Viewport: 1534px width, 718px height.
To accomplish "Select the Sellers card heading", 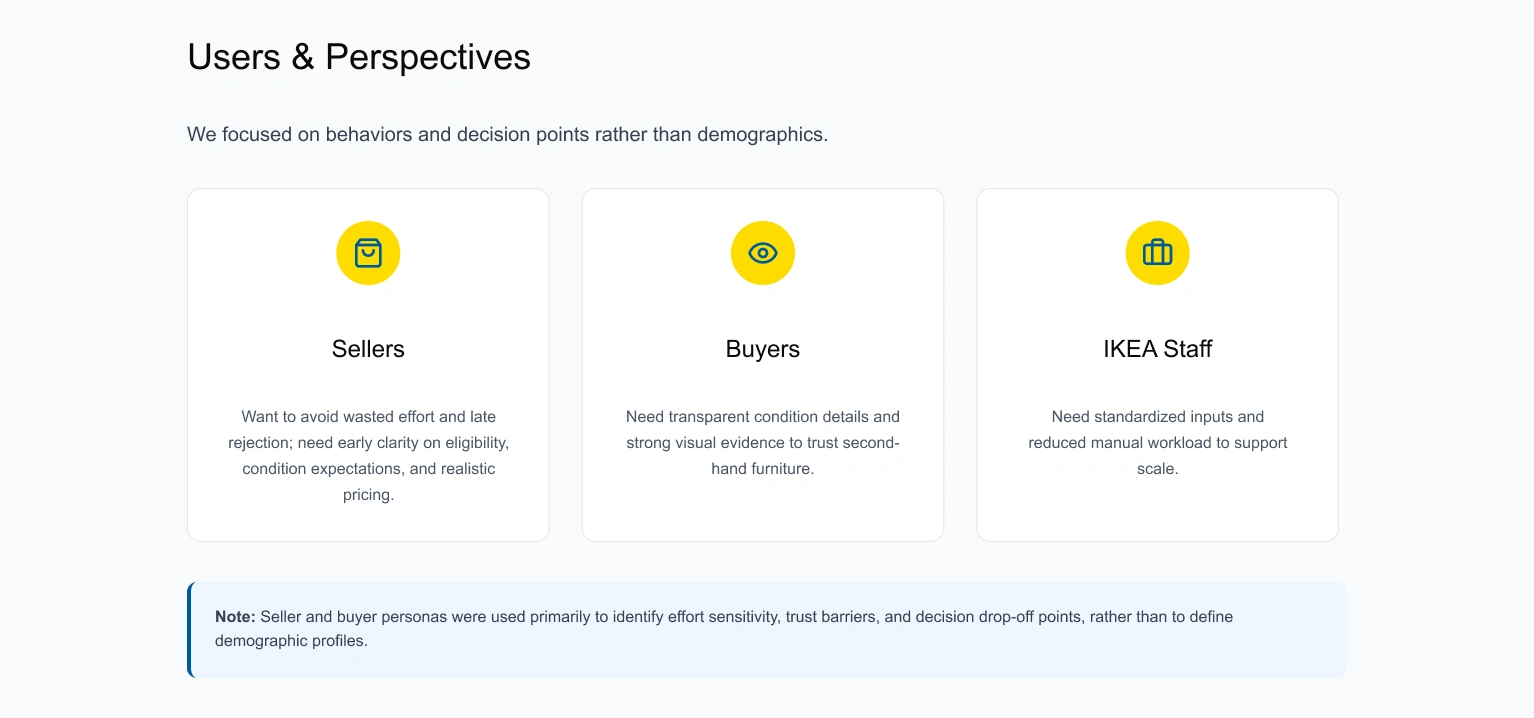I will click(x=368, y=349).
